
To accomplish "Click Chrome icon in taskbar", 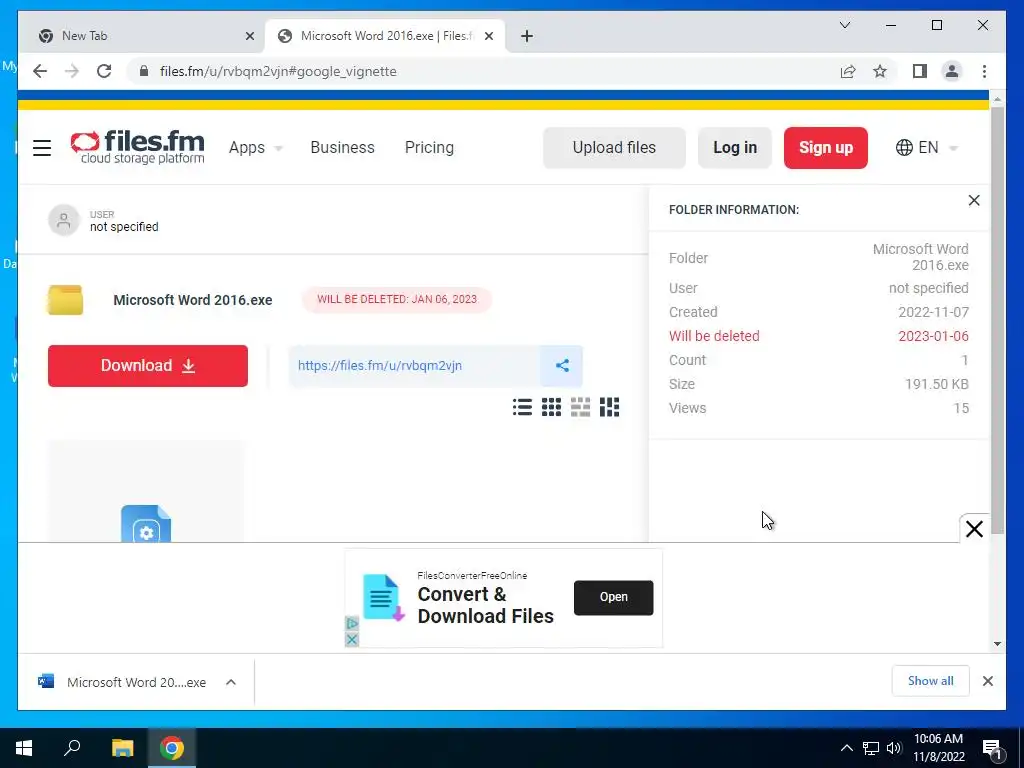I will tap(172, 748).
